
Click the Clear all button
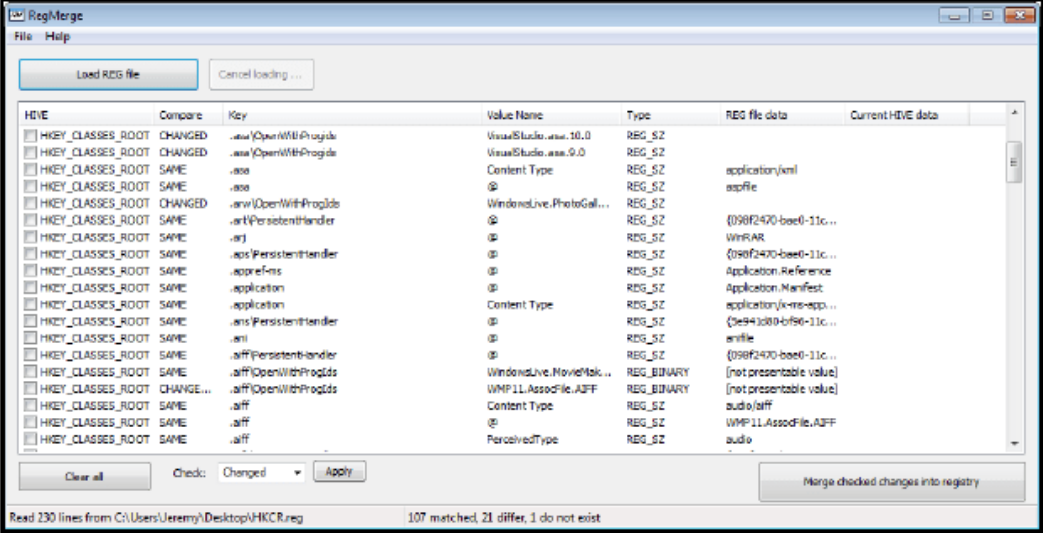pos(84,477)
